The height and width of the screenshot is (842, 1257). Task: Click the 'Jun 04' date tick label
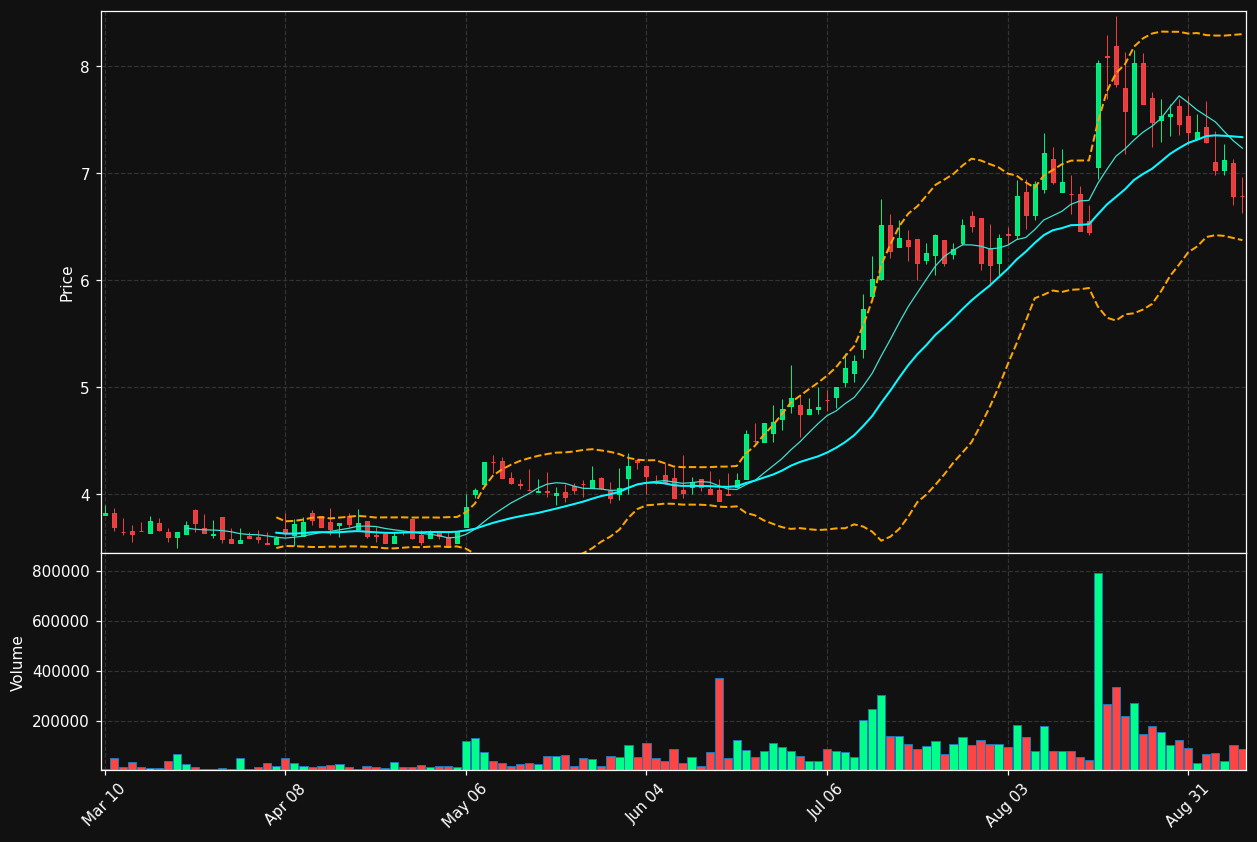click(x=646, y=805)
